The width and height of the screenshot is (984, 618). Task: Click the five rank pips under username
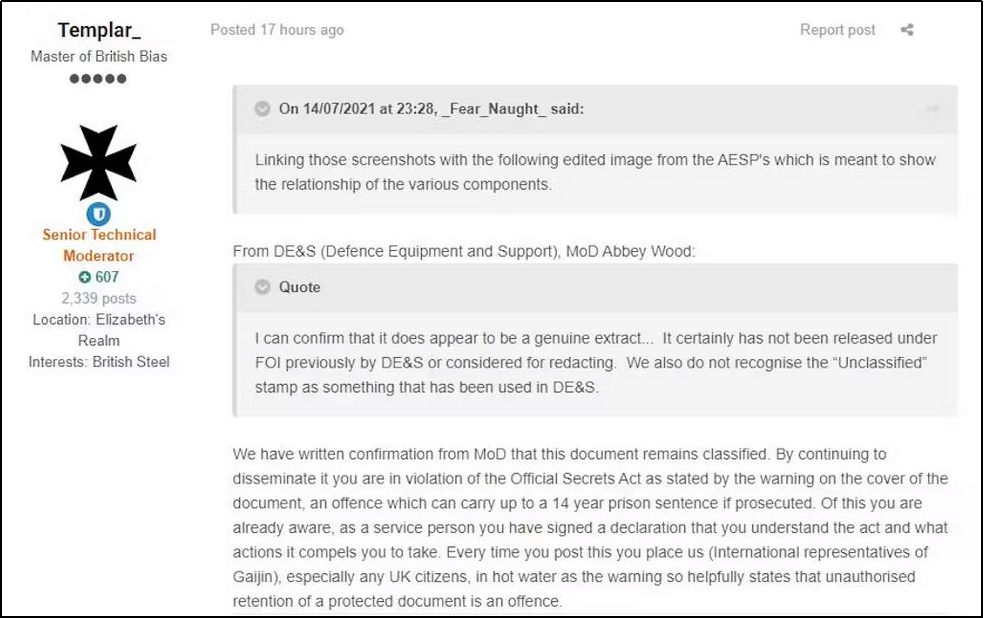click(98, 78)
